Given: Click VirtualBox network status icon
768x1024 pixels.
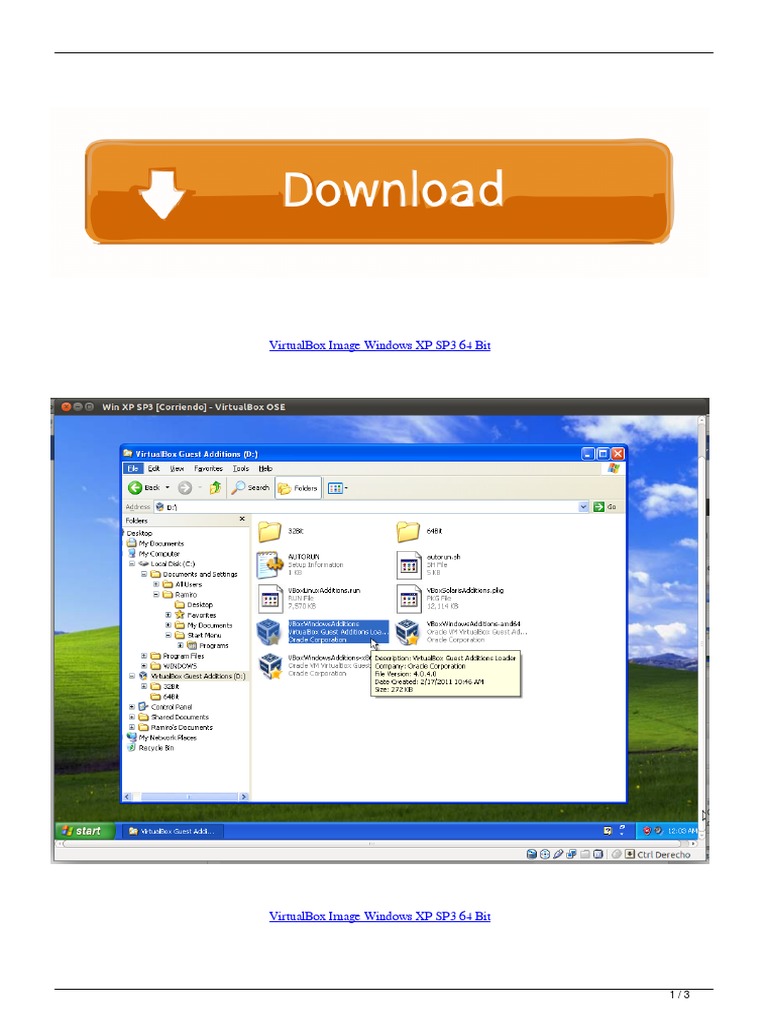Looking at the screenshot, I should (x=571, y=854).
